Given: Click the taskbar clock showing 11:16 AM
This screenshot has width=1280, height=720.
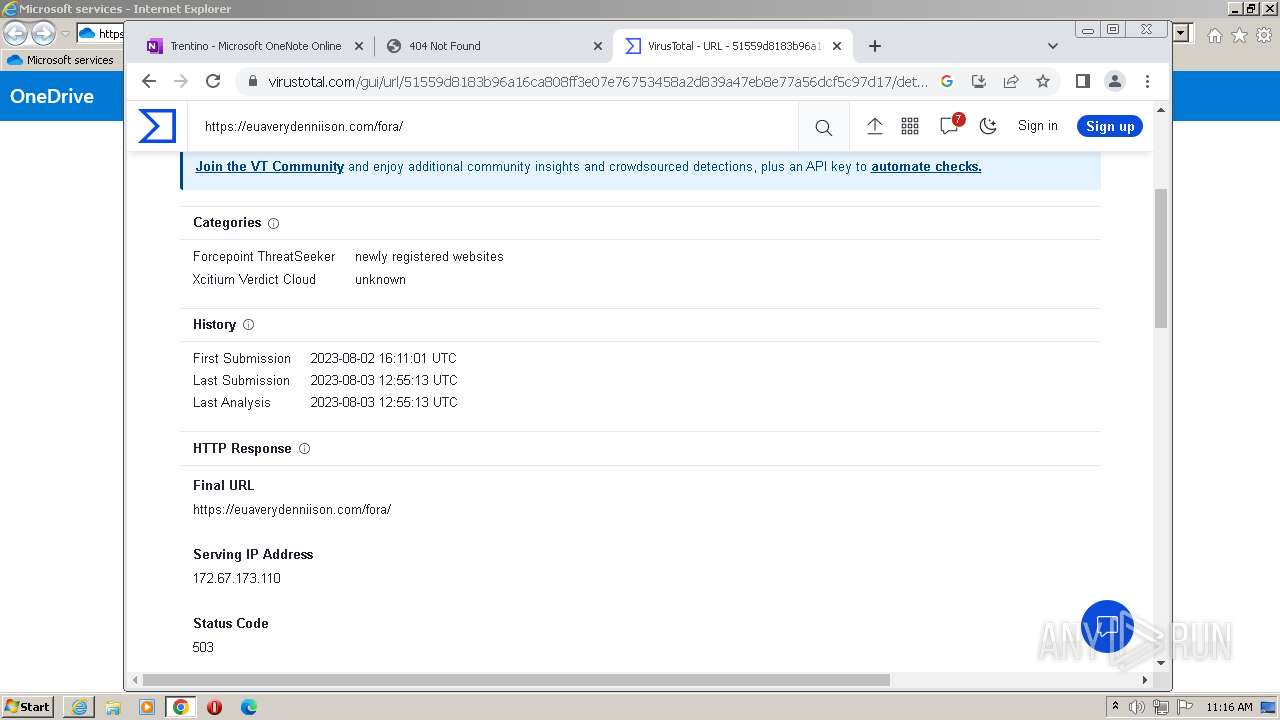Looking at the screenshot, I should pos(1229,707).
